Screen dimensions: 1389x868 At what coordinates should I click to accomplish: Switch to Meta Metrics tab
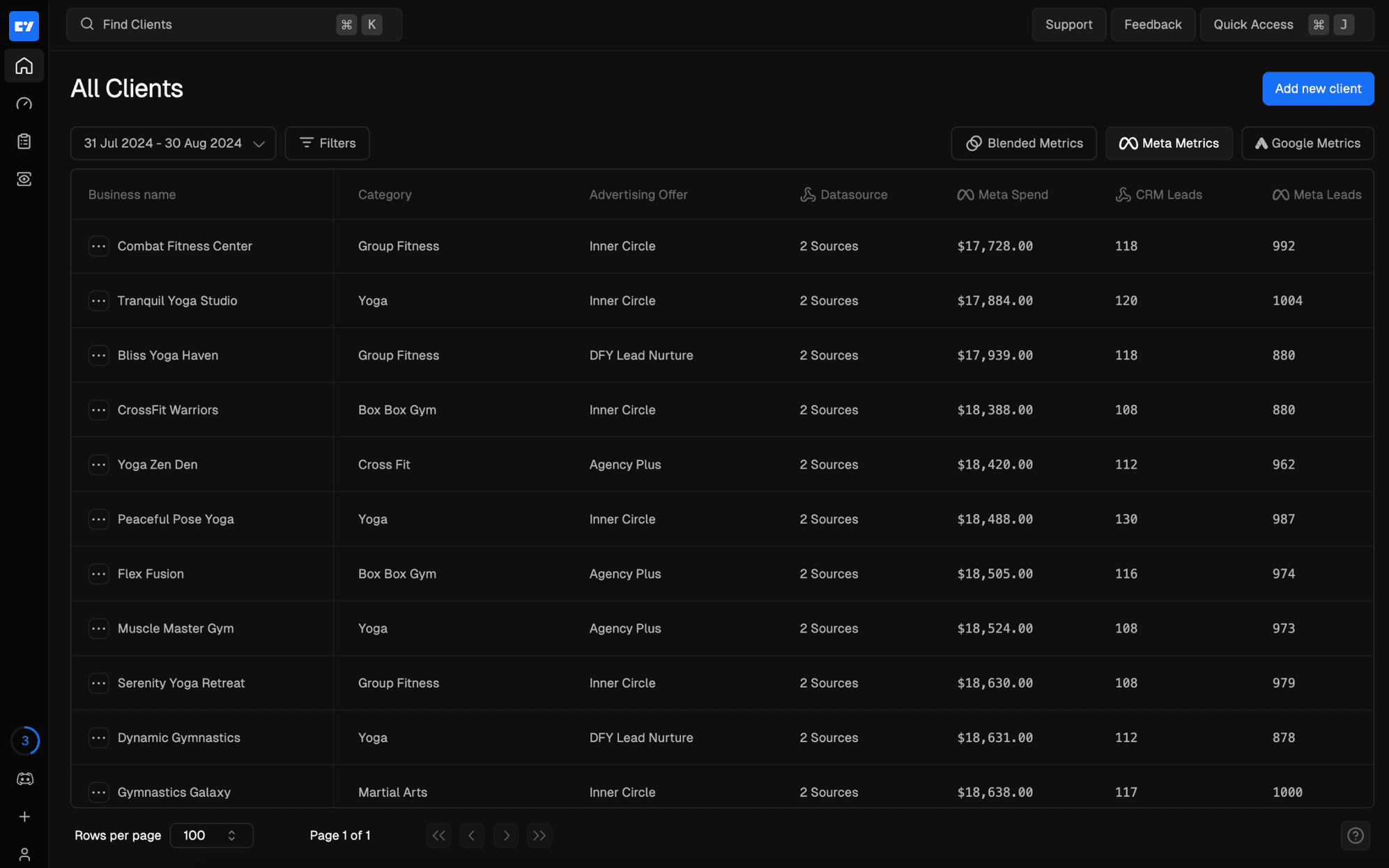point(1169,144)
